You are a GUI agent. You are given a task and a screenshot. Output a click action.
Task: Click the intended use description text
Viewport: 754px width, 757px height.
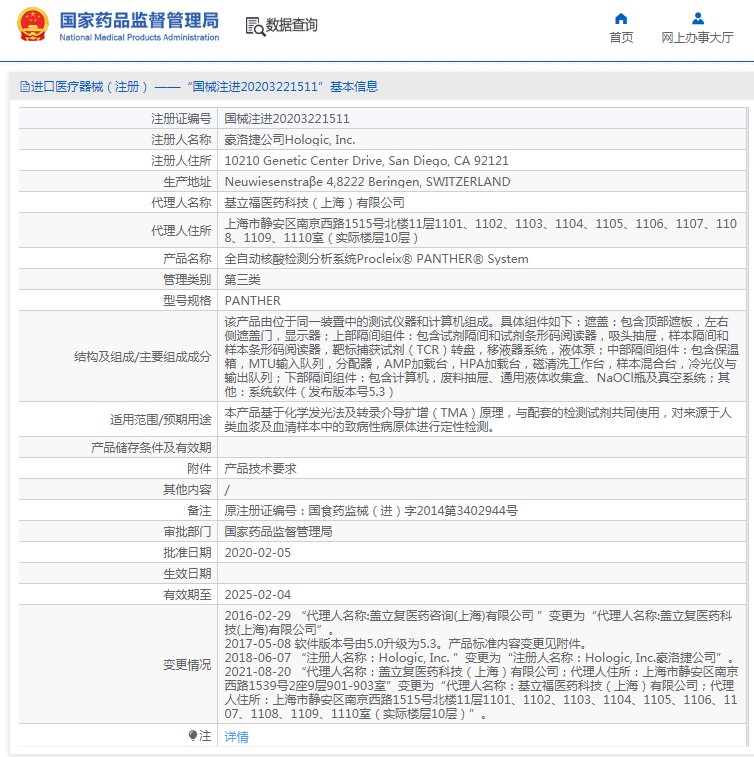tap(478, 420)
